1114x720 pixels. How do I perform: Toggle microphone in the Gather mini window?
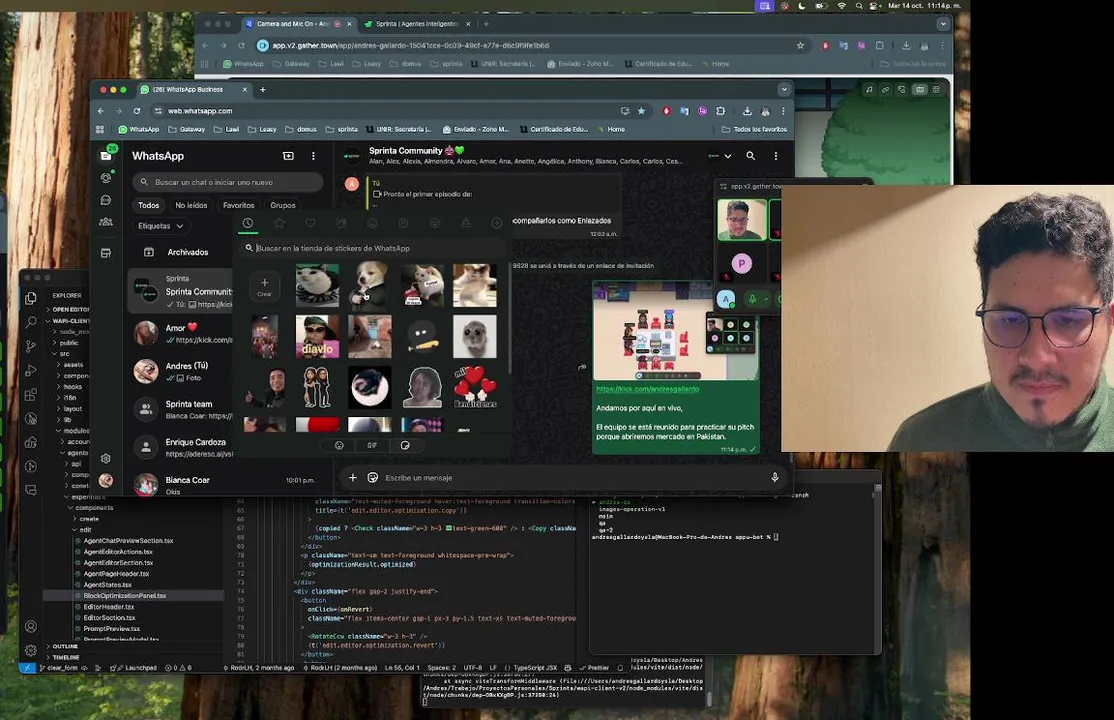[752, 299]
